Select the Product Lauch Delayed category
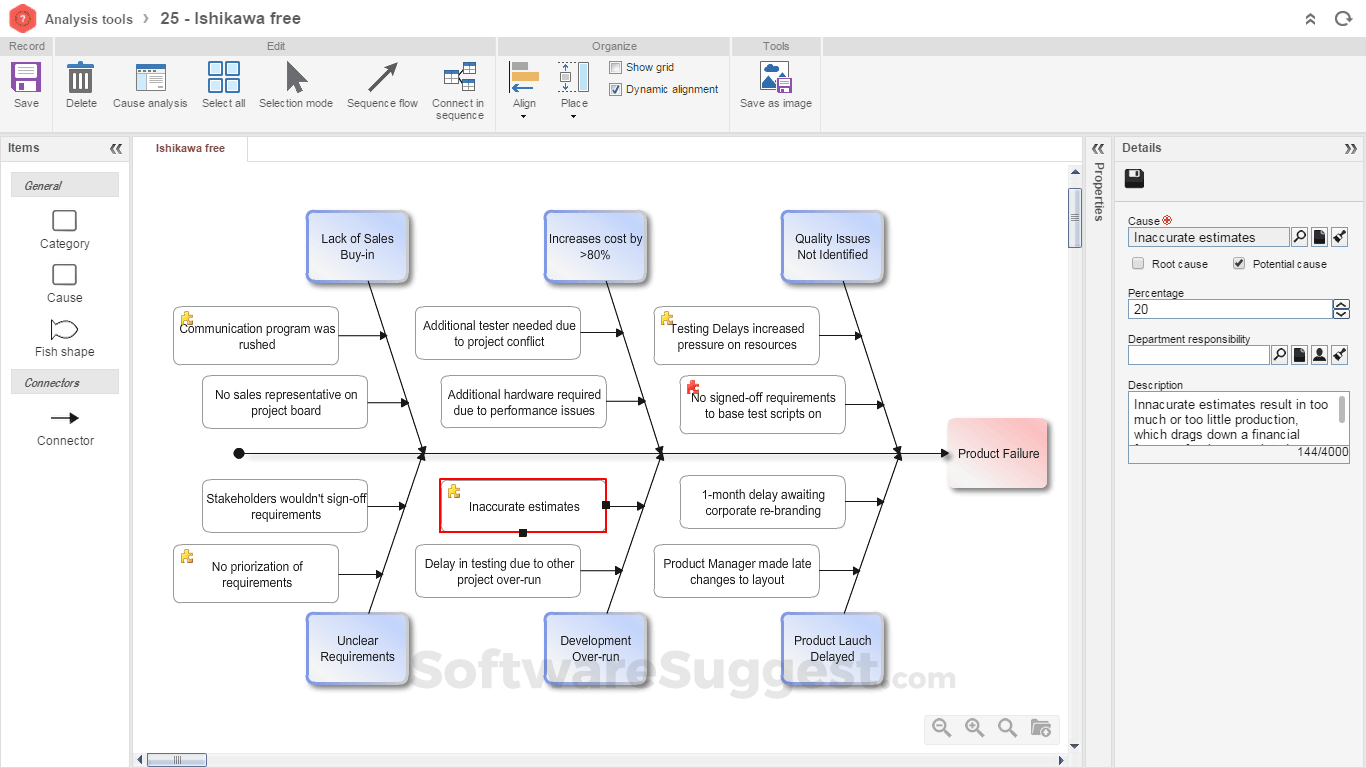This screenshot has width=1366, height=768. pyautogui.click(x=832, y=648)
